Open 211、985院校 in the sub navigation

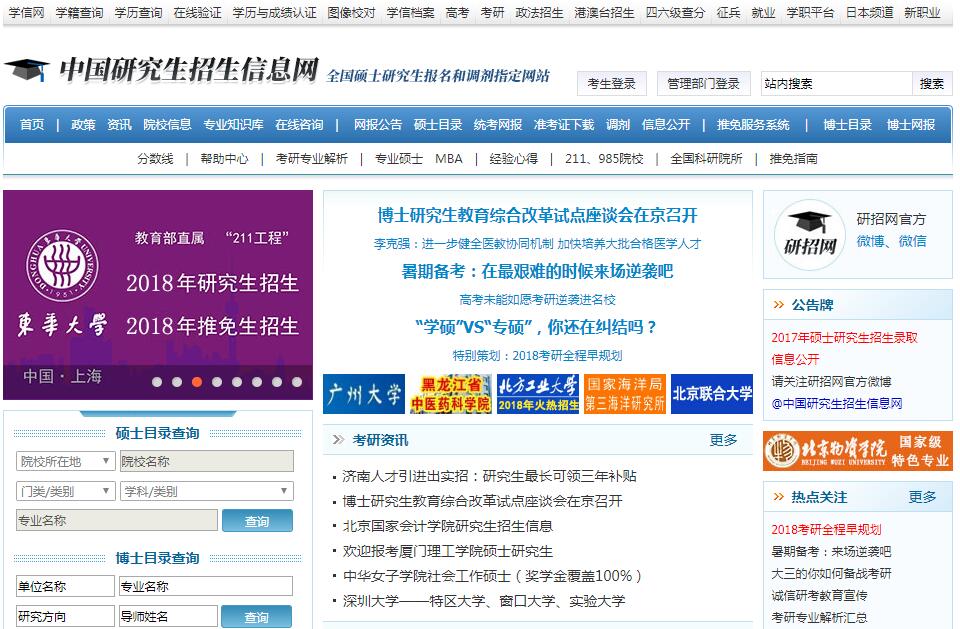click(604, 159)
